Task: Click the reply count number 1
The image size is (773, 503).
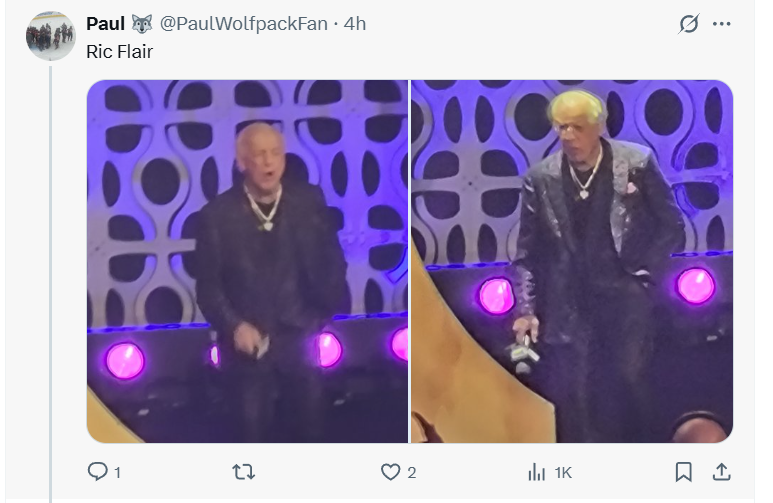Action: [x=117, y=473]
